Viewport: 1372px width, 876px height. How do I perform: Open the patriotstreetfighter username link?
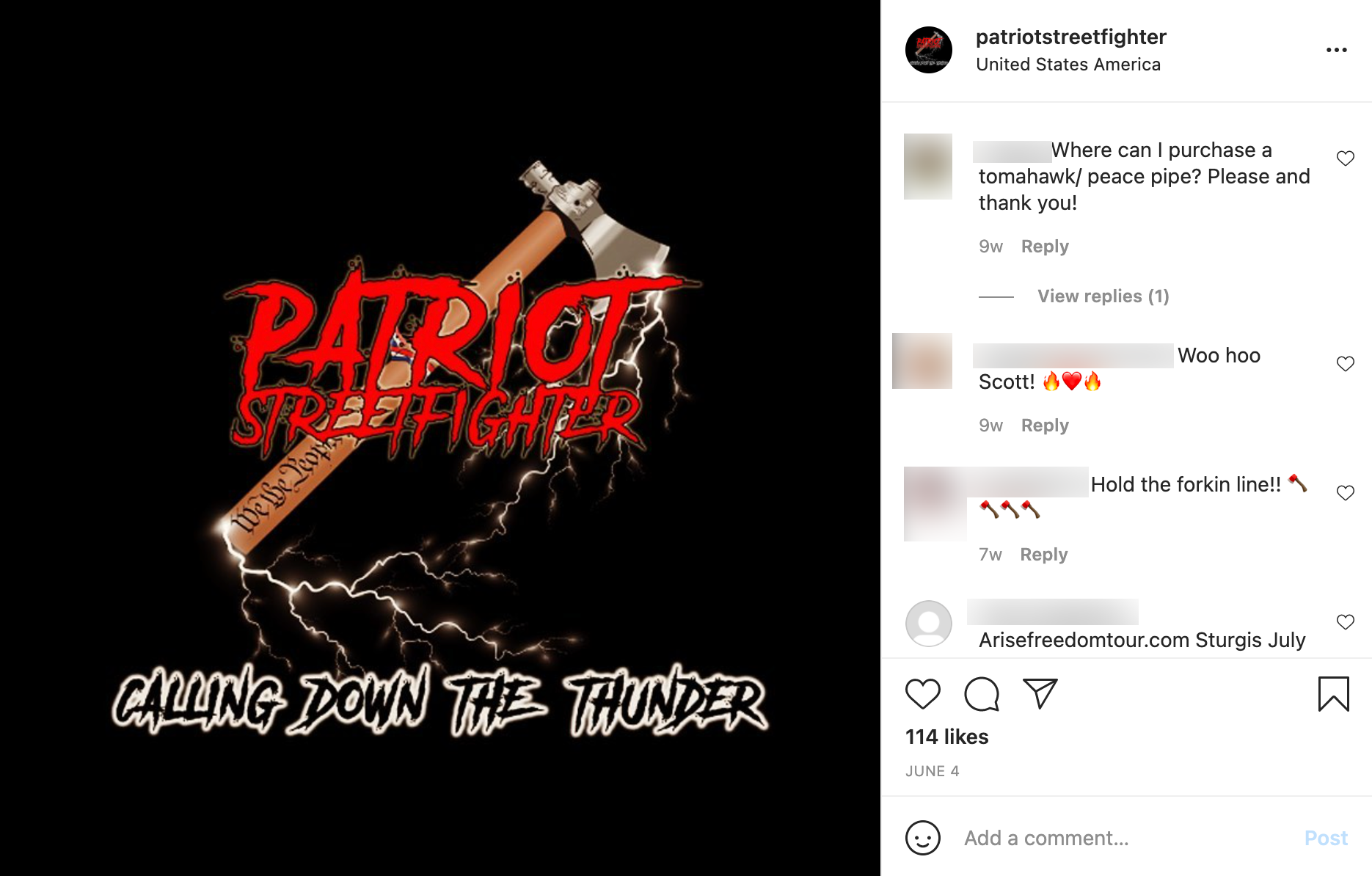[x=1070, y=37]
